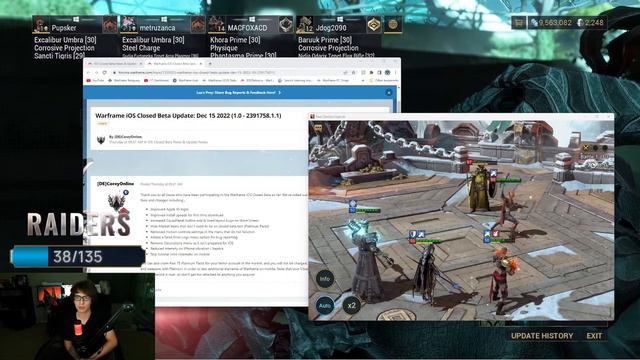Click the round gold squad emblem after Jdog2090
Viewport: 640px width, 360px height.
(x=393, y=24)
